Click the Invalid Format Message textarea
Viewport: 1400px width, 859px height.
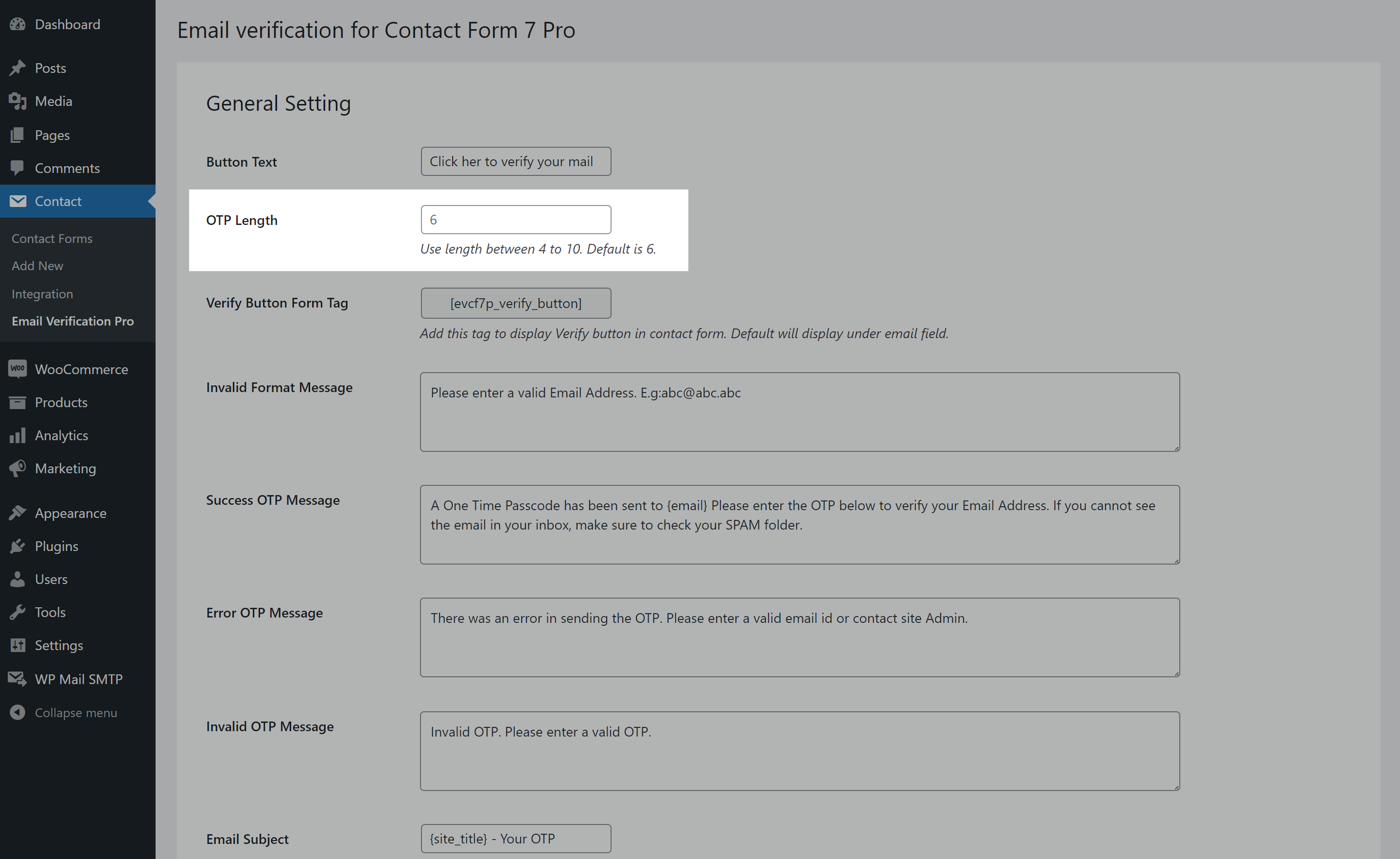coord(799,412)
